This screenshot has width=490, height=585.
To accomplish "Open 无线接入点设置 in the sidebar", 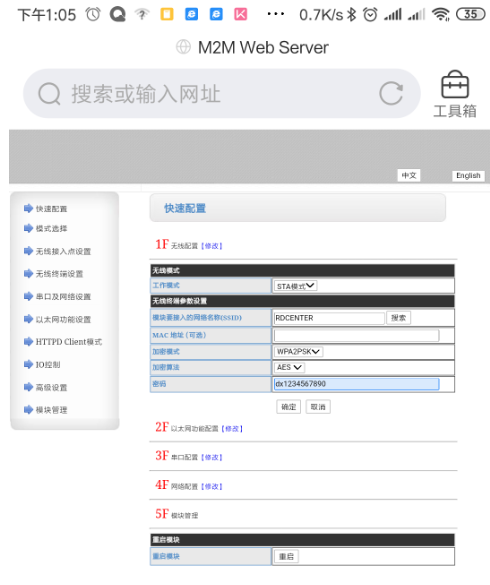I will tap(63, 251).
